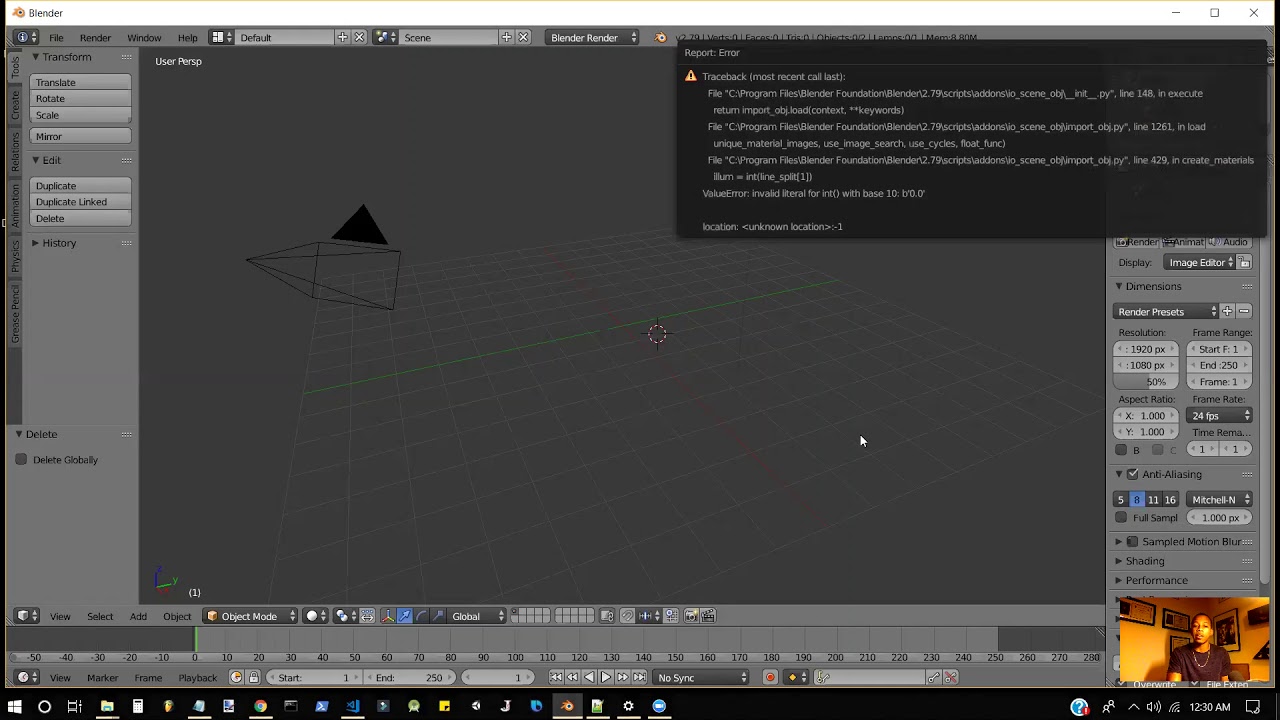Open the keying type diamond selector
1280x720 pixels.
click(797, 678)
